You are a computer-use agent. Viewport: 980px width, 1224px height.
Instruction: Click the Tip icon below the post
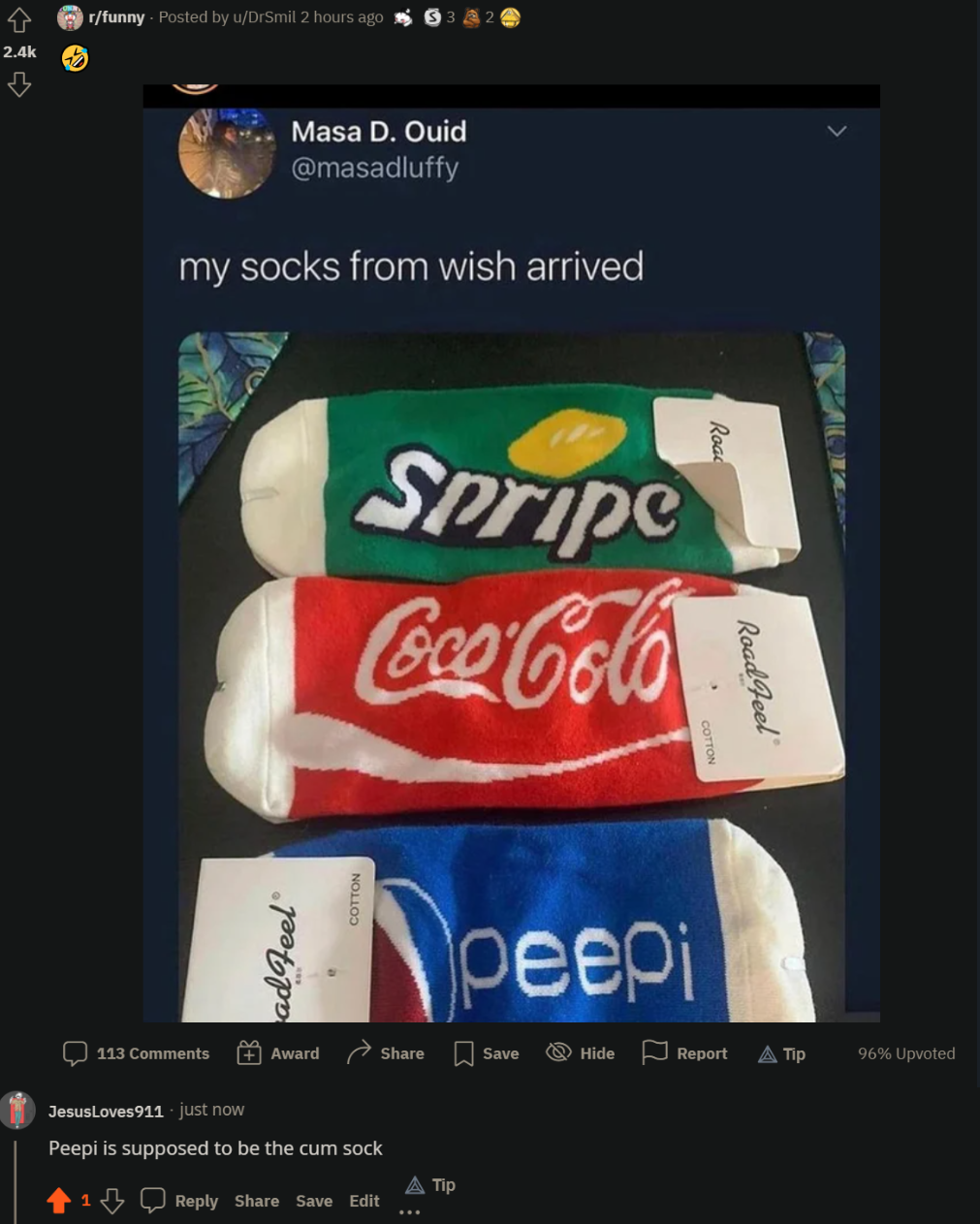766,1052
